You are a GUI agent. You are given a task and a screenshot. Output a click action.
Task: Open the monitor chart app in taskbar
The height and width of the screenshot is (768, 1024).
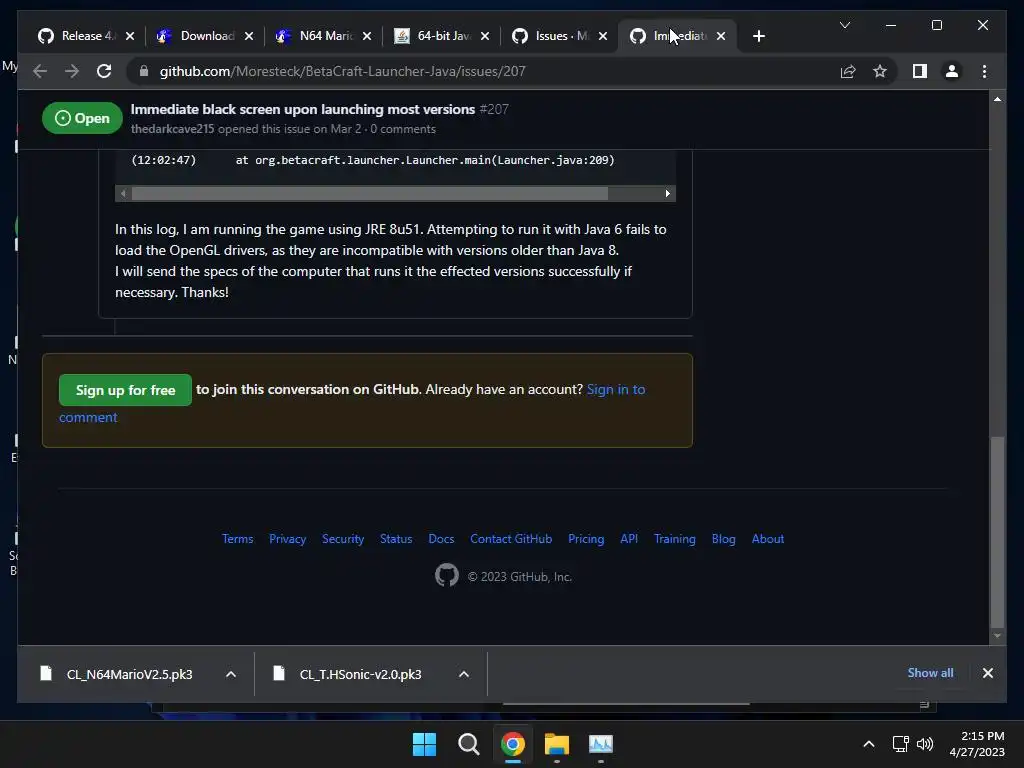pos(601,744)
